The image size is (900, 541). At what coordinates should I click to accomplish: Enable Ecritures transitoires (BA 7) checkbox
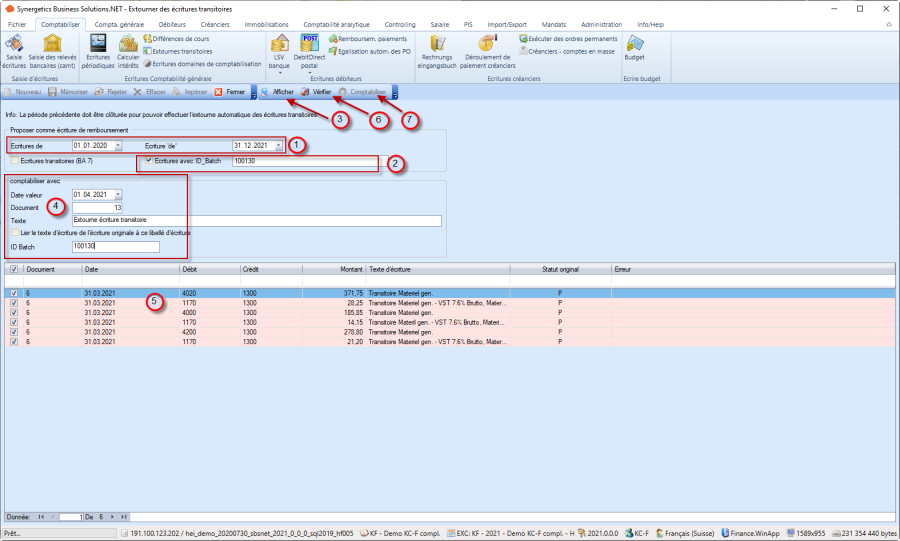coord(14,160)
